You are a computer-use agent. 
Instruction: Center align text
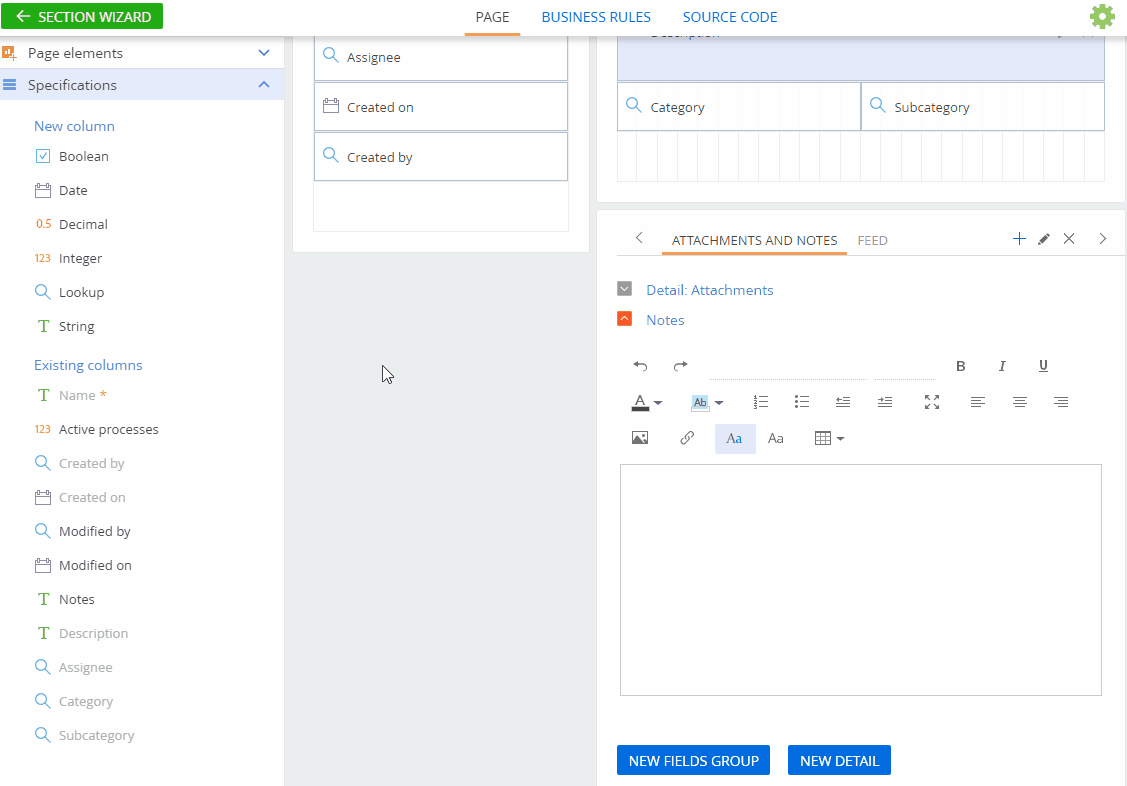pos(1019,402)
